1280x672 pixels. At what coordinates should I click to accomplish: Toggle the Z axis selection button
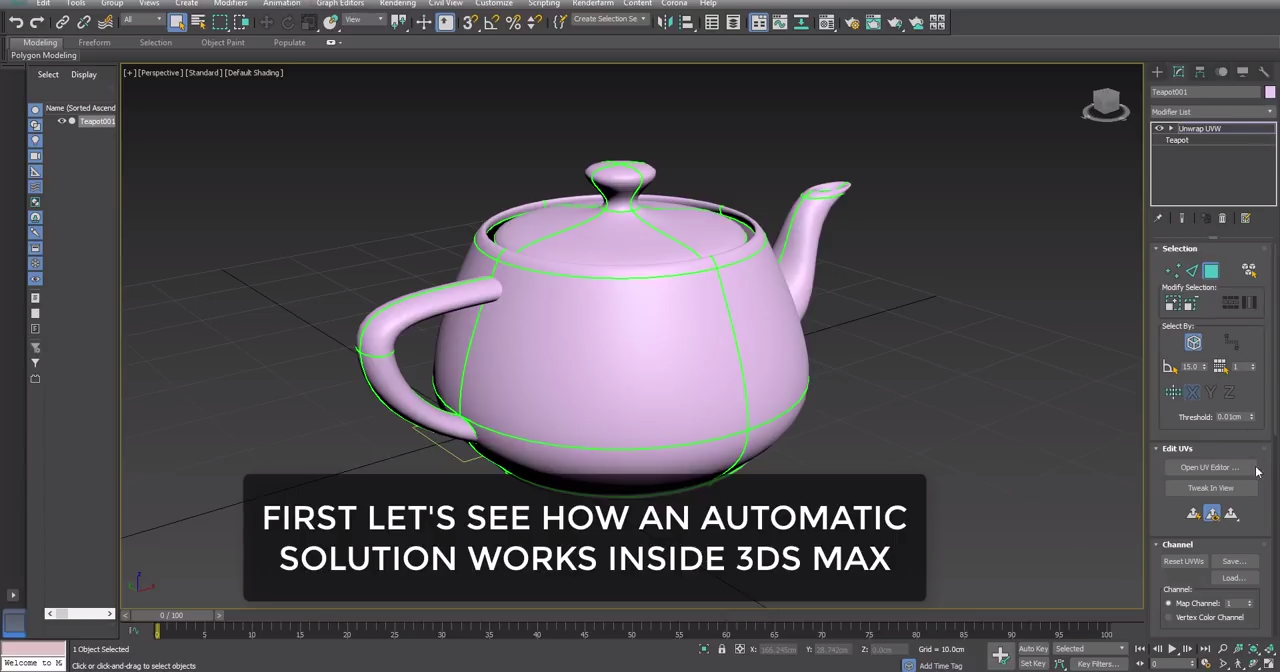[1229, 393]
